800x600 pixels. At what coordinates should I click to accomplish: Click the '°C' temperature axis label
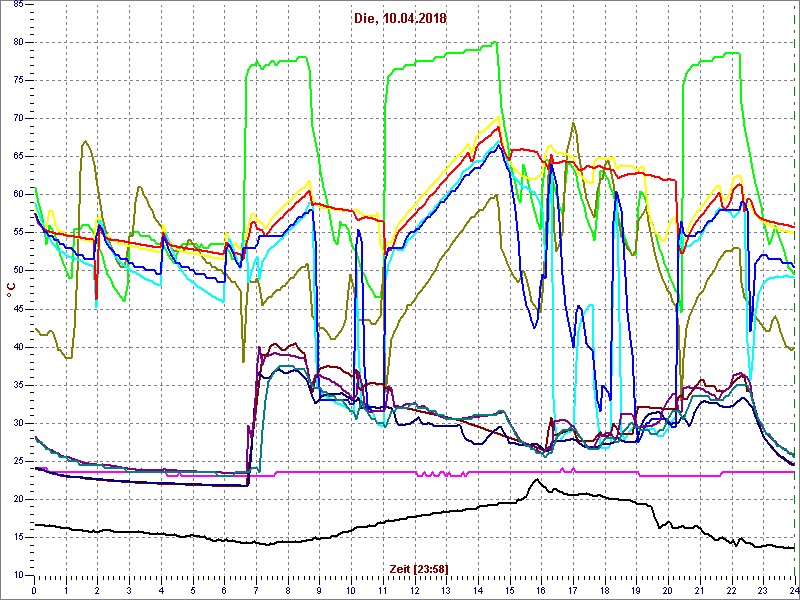click(11, 291)
